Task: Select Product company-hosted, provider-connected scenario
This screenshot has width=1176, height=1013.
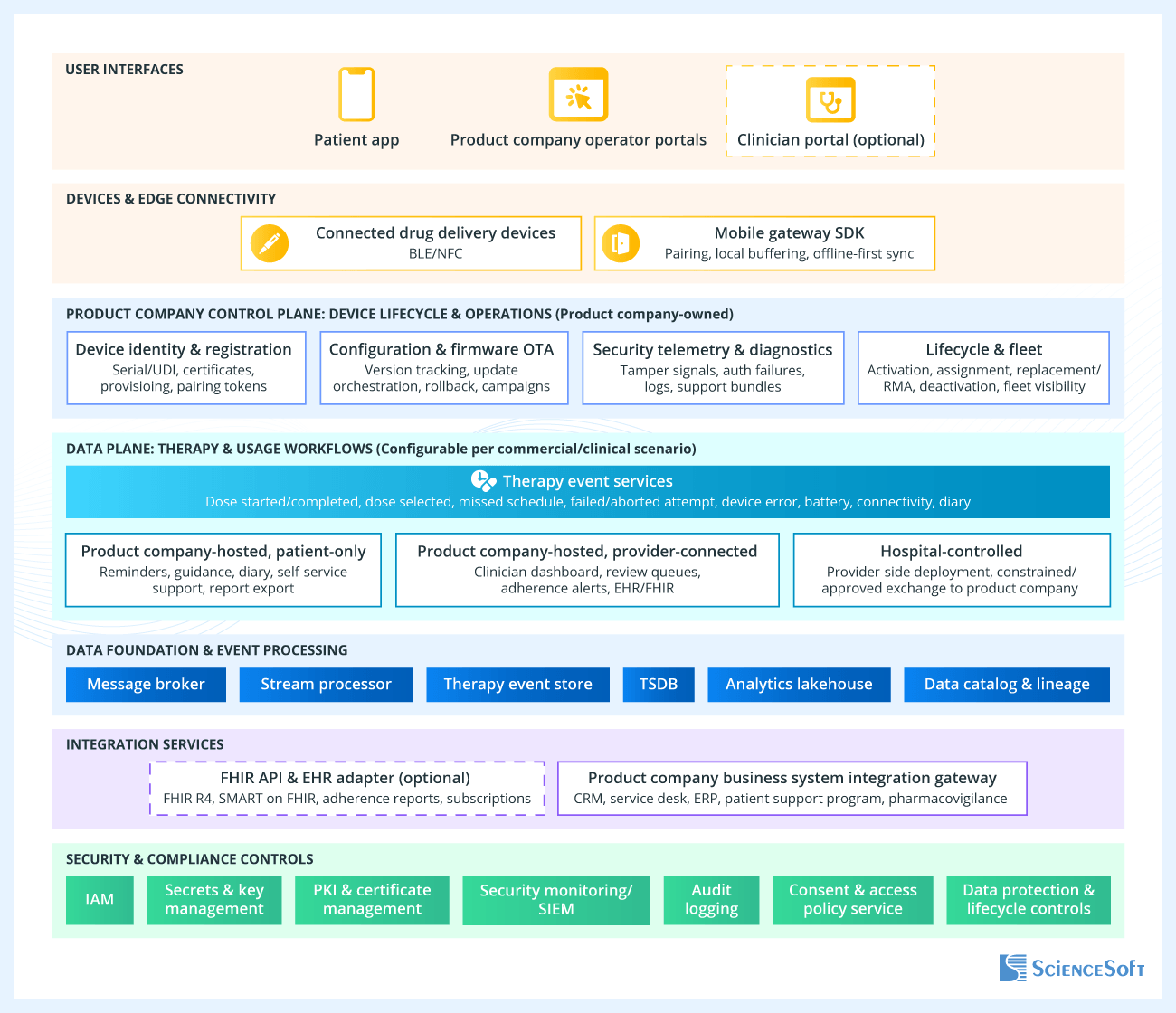Action: click(x=587, y=570)
